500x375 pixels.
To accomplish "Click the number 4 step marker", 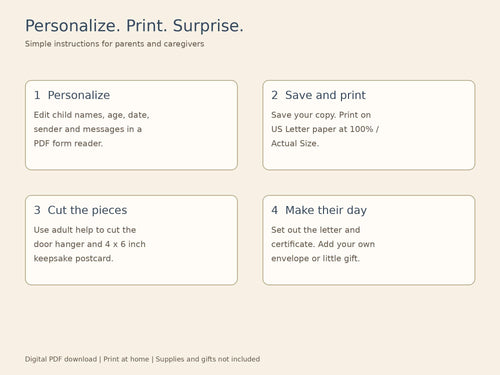I will (274, 210).
